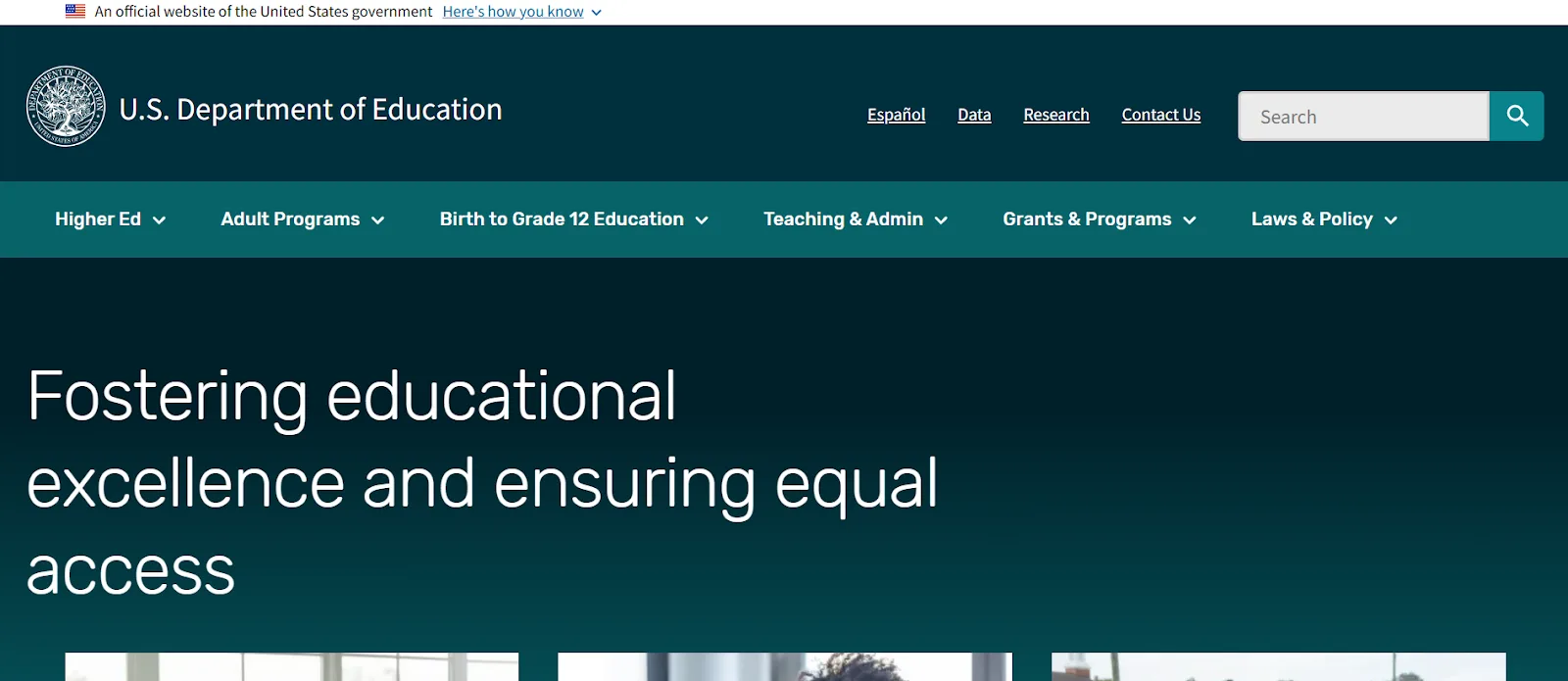Open the Higher Ed menu
The height and width of the screenshot is (681, 1568).
click(110, 219)
